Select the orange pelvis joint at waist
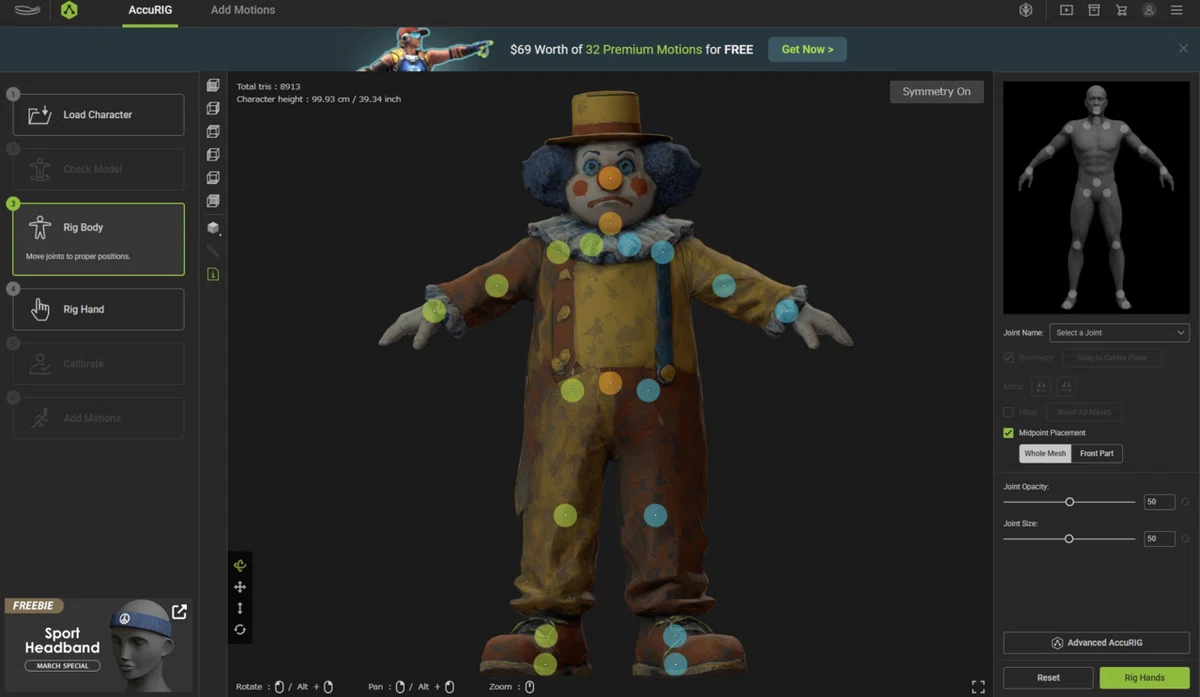 (x=610, y=383)
